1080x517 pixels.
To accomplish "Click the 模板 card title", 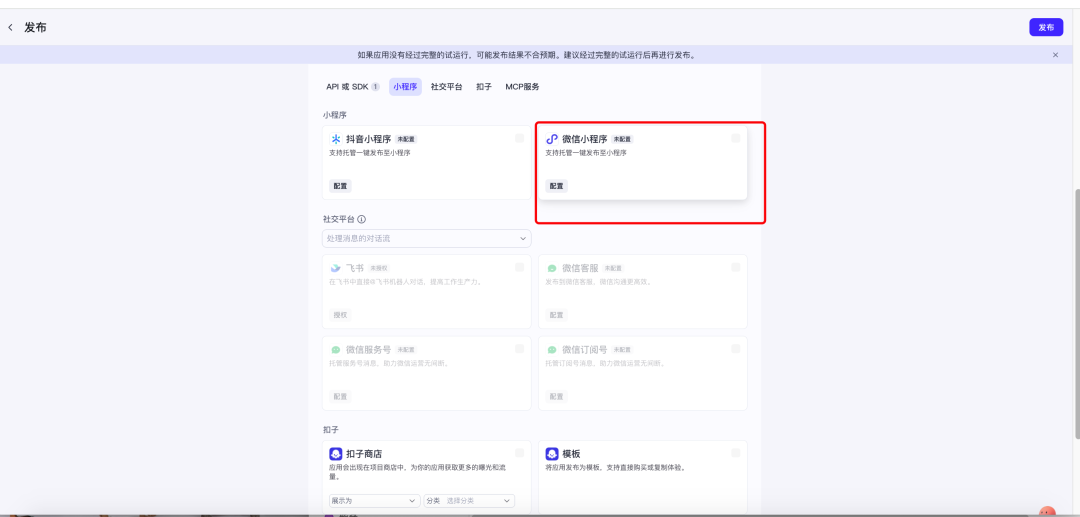I will point(571,454).
